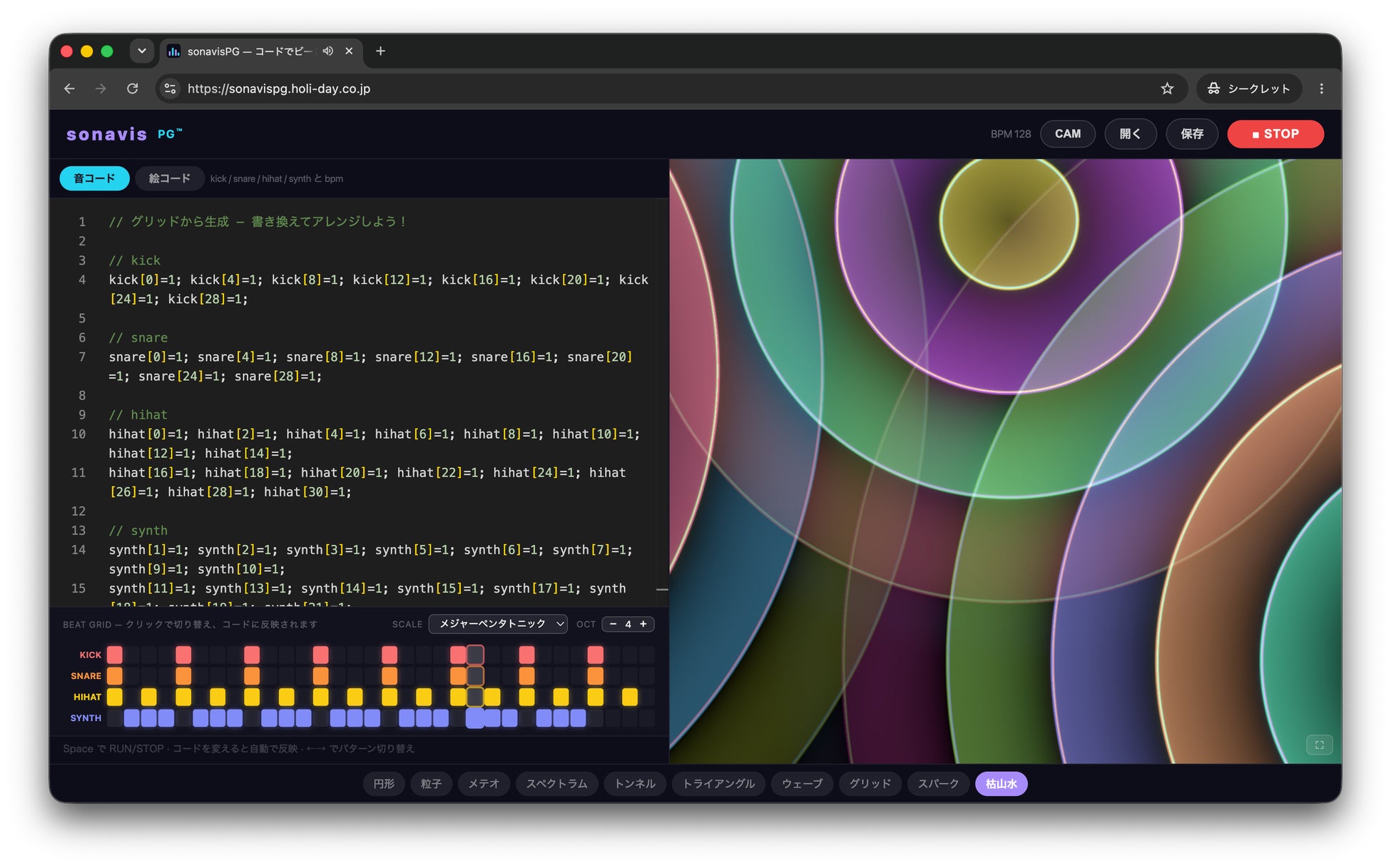The width and height of the screenshot is (1391, 868).
Task: Click the シークレット incognito indicator
Action: tap(1249, 88)
